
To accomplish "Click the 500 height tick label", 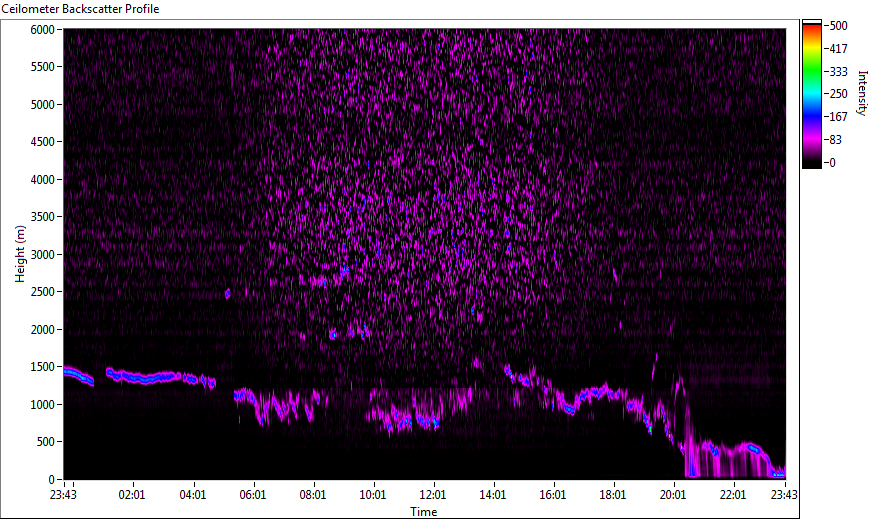I will (x=46, y=442).
